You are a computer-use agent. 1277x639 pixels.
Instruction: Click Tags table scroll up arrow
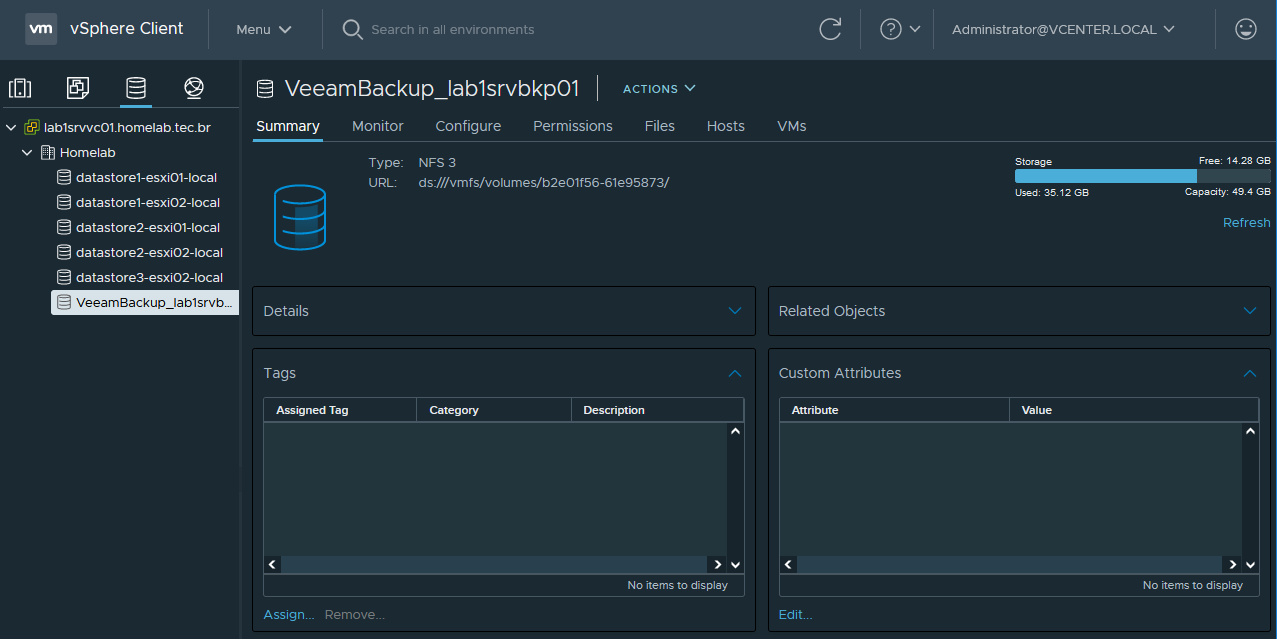[736, 432]
